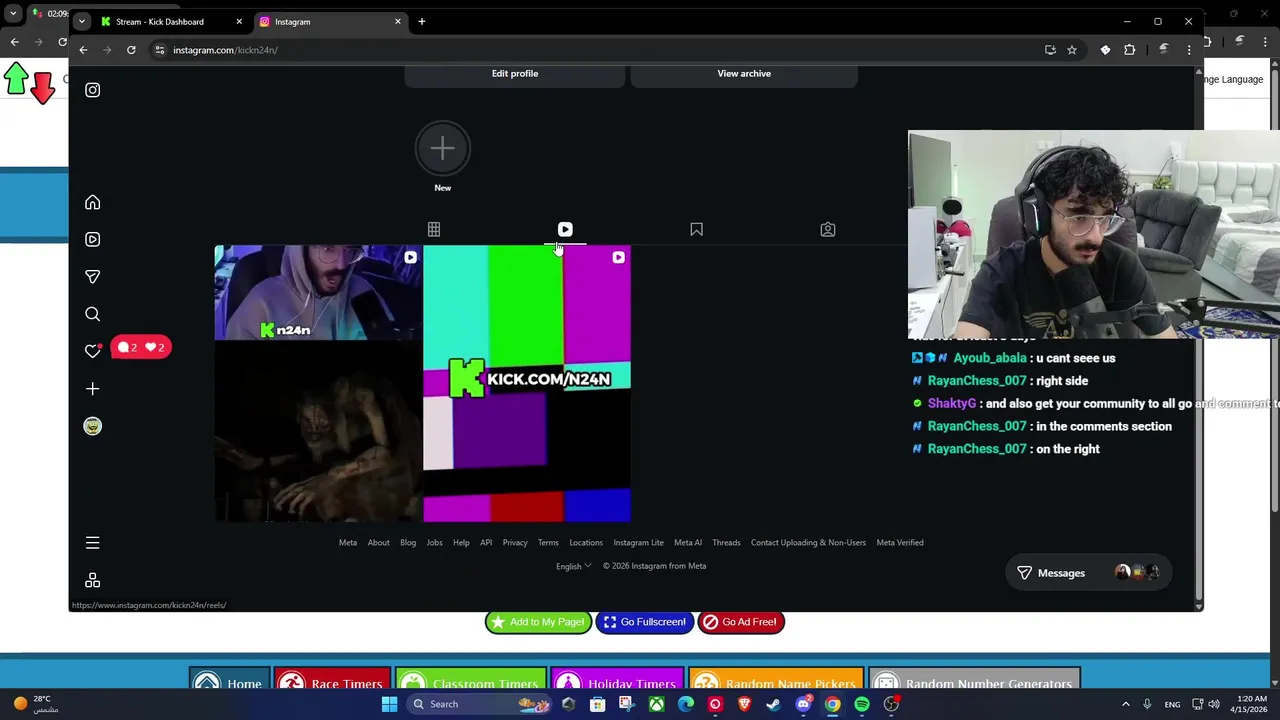Open the KICK.COM/N24N colorful reel thumbnail

click(527, 383)
